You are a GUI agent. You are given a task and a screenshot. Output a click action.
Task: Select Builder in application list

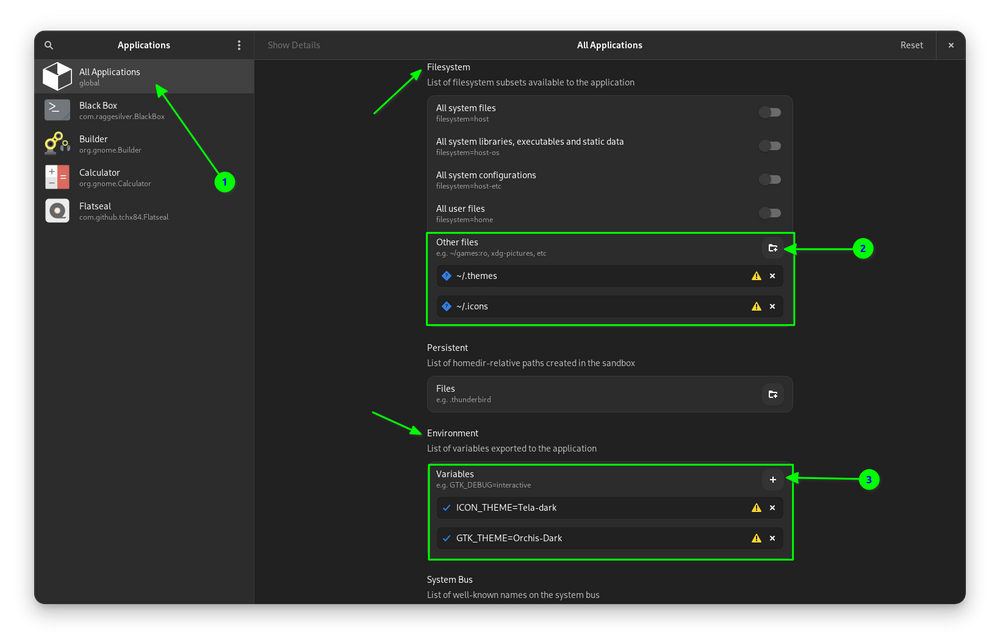click(93, 144)
